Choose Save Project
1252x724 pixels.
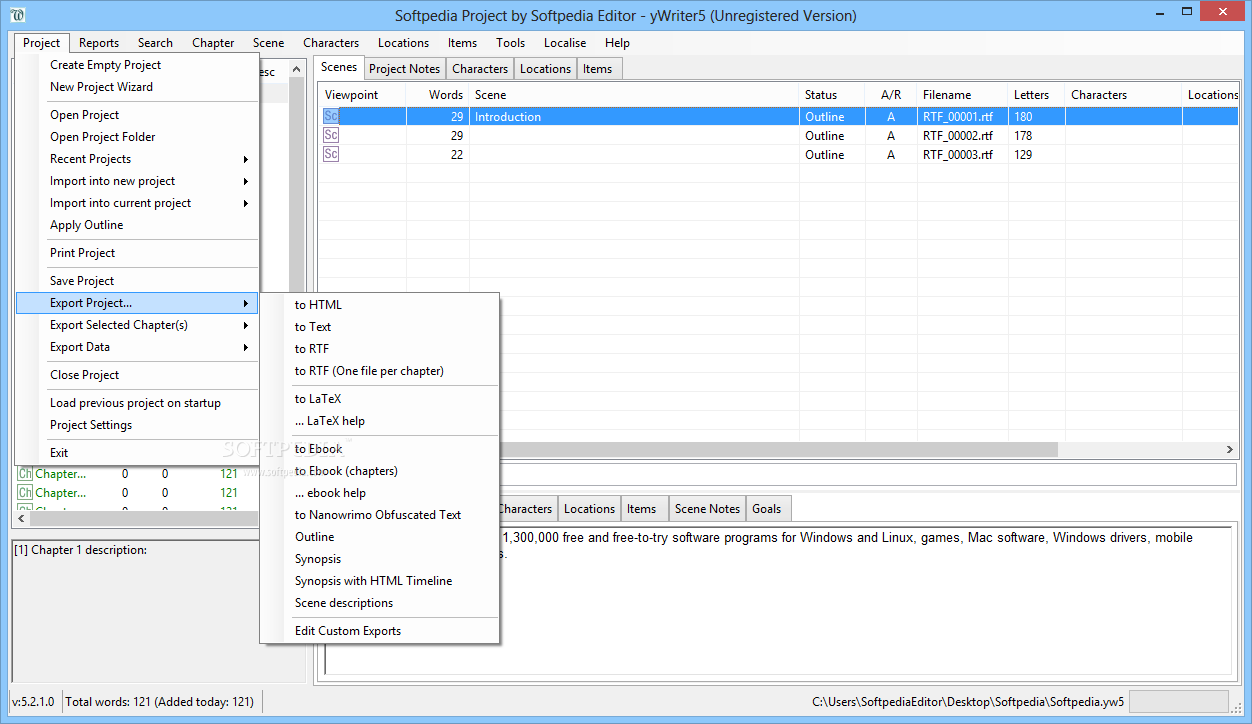(137, 281)
